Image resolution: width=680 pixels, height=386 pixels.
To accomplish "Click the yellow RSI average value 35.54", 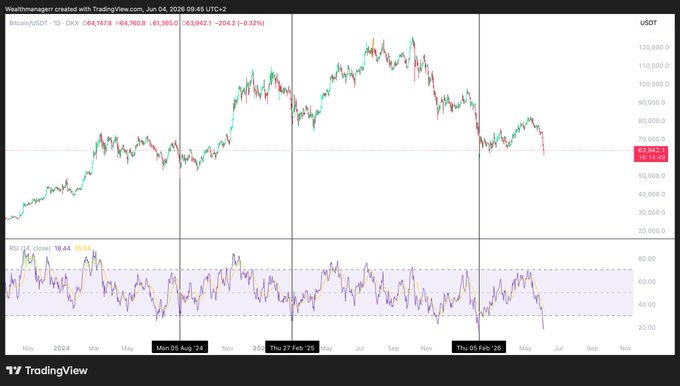I will coord(83,248).
